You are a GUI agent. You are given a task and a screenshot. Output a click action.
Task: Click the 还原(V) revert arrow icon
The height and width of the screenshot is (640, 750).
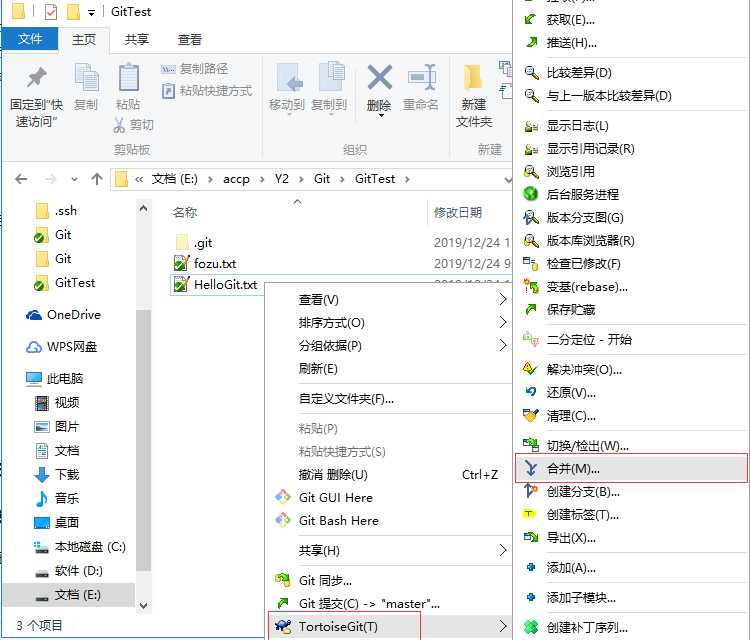click(530, 392)
